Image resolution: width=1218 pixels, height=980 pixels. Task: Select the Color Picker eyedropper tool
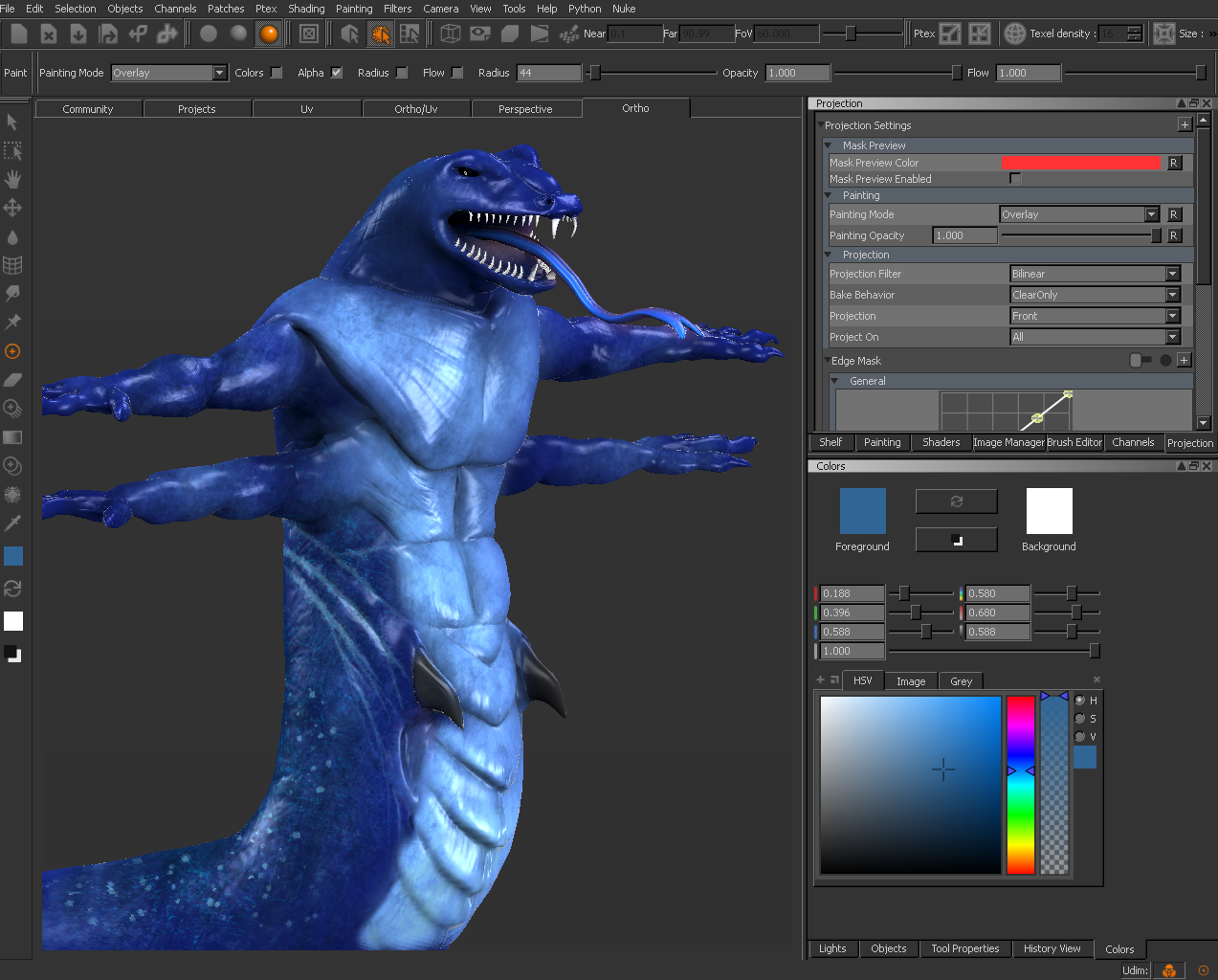12,523
